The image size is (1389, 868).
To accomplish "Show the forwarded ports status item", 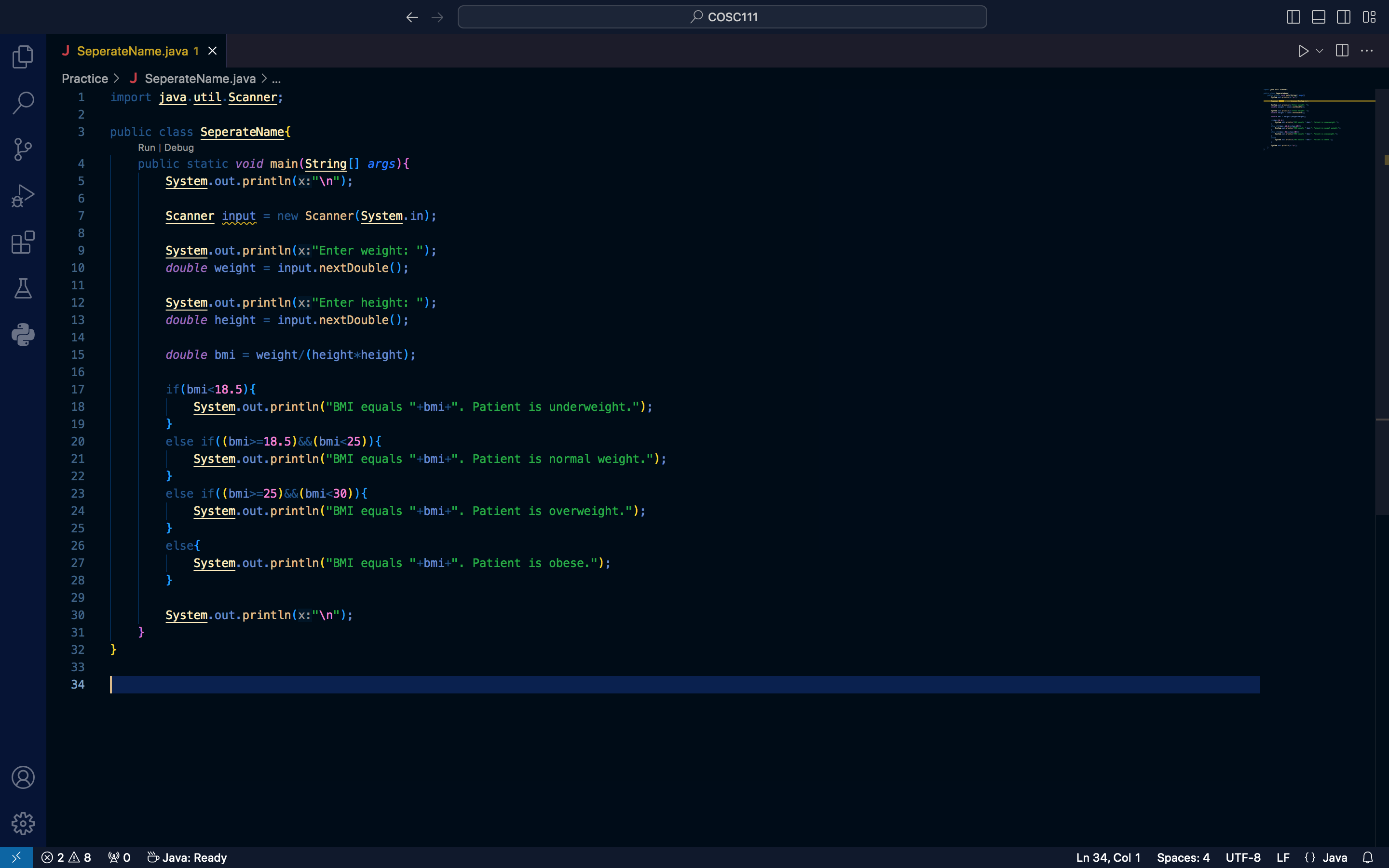I will pyautogui.click(x=120, y=857).
